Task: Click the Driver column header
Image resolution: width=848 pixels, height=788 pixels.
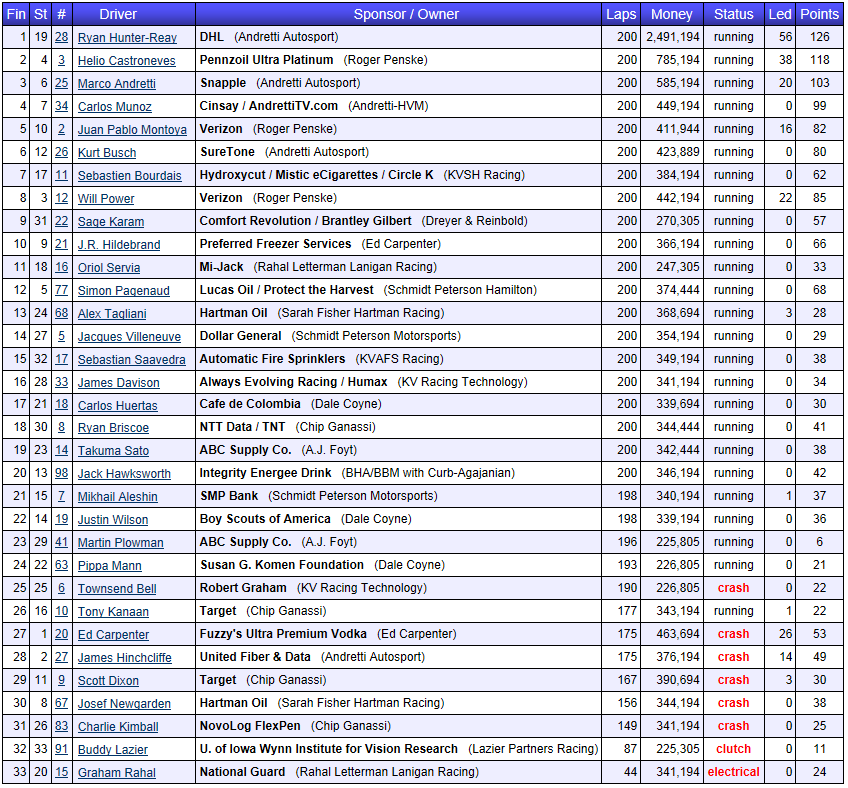Action: point(133,14)
